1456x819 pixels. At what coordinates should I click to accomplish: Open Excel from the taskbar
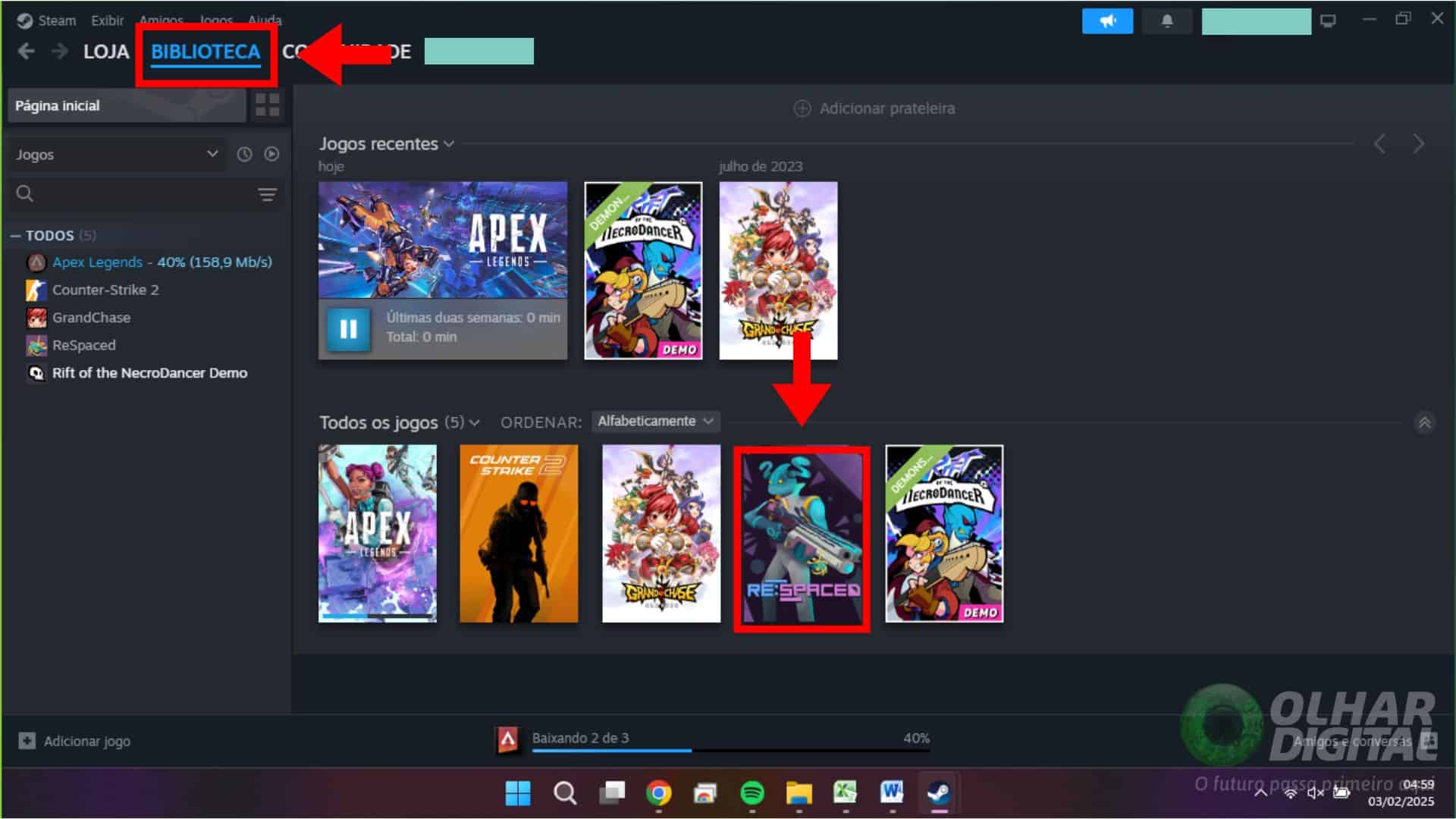click(x=845, y=793)
